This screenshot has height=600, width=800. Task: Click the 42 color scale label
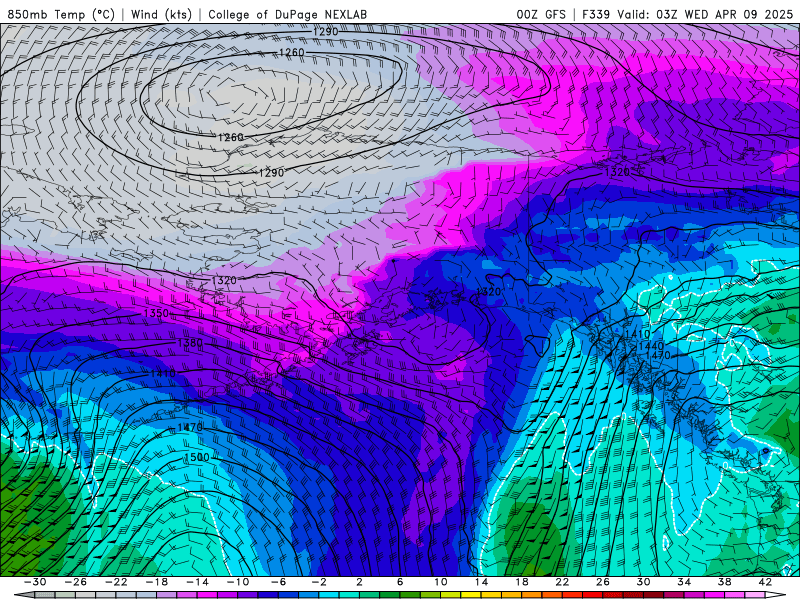pyautogui.click(x=765, y=582)
